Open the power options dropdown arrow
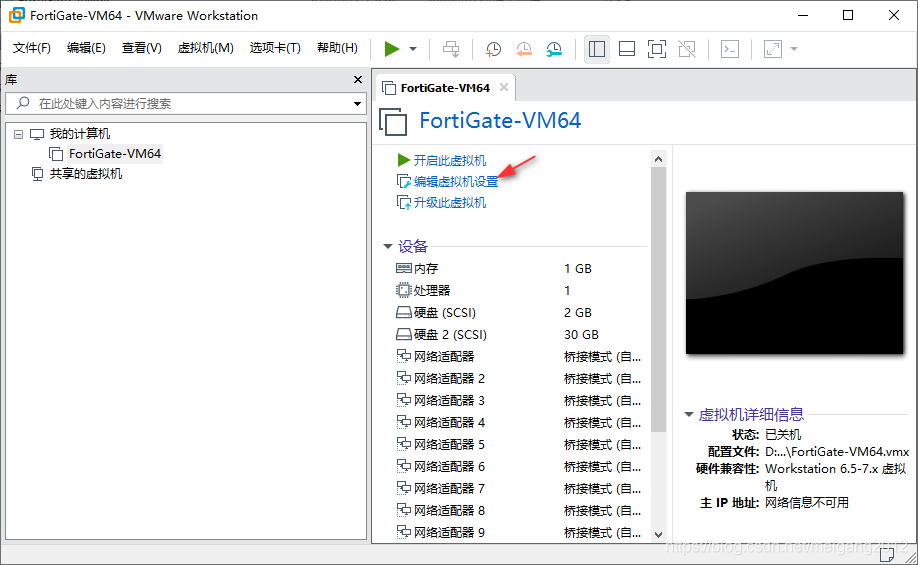 413,49
